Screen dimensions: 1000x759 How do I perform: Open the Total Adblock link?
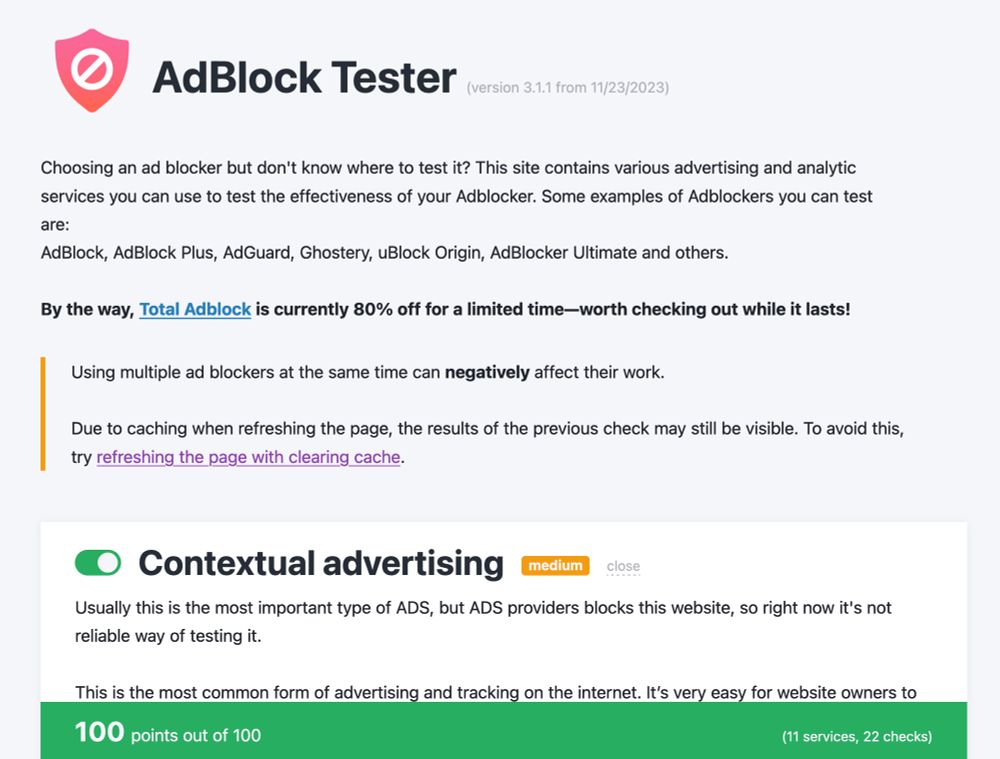(x=195, y=309)
